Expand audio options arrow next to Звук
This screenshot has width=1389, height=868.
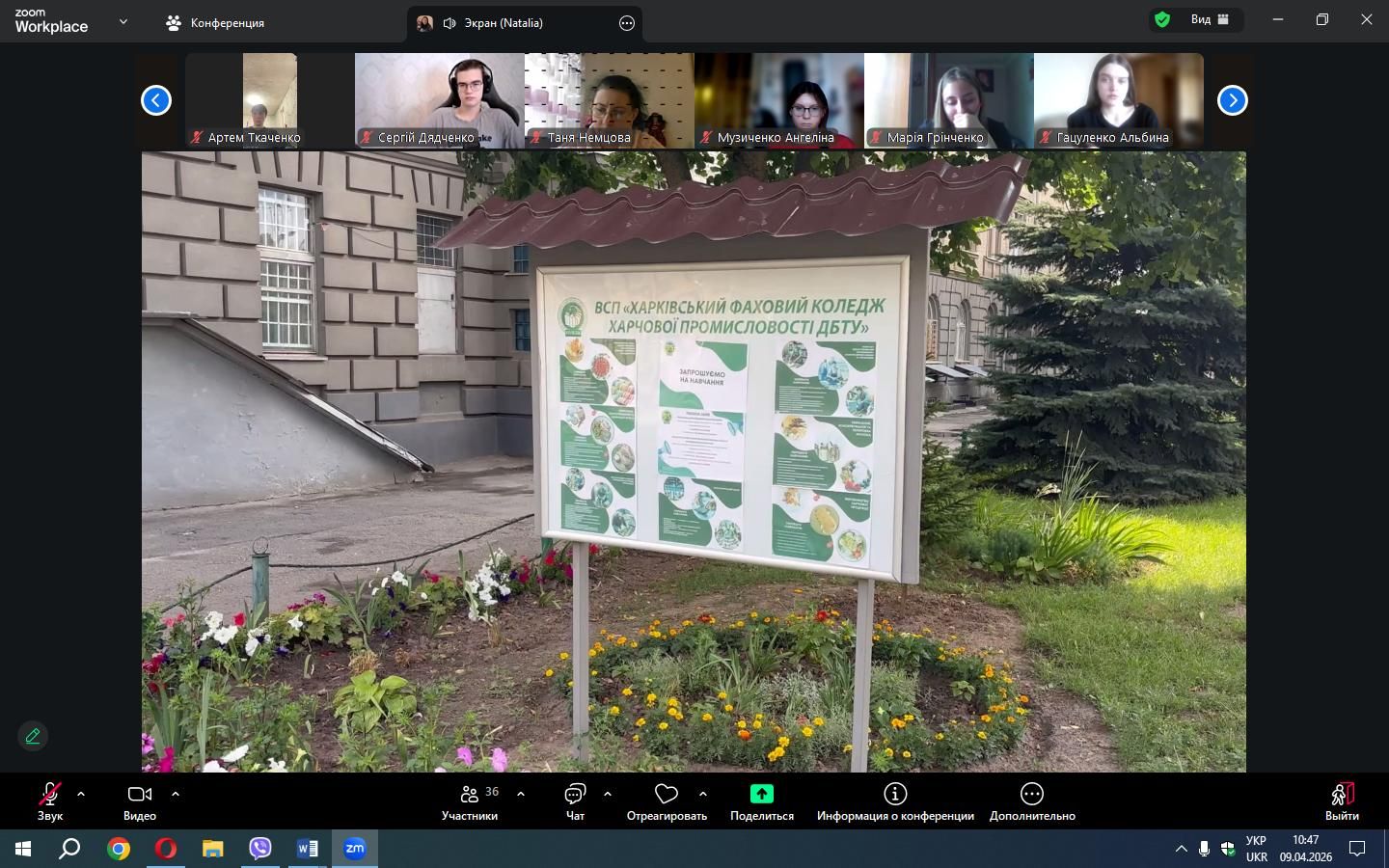[81, 794]
